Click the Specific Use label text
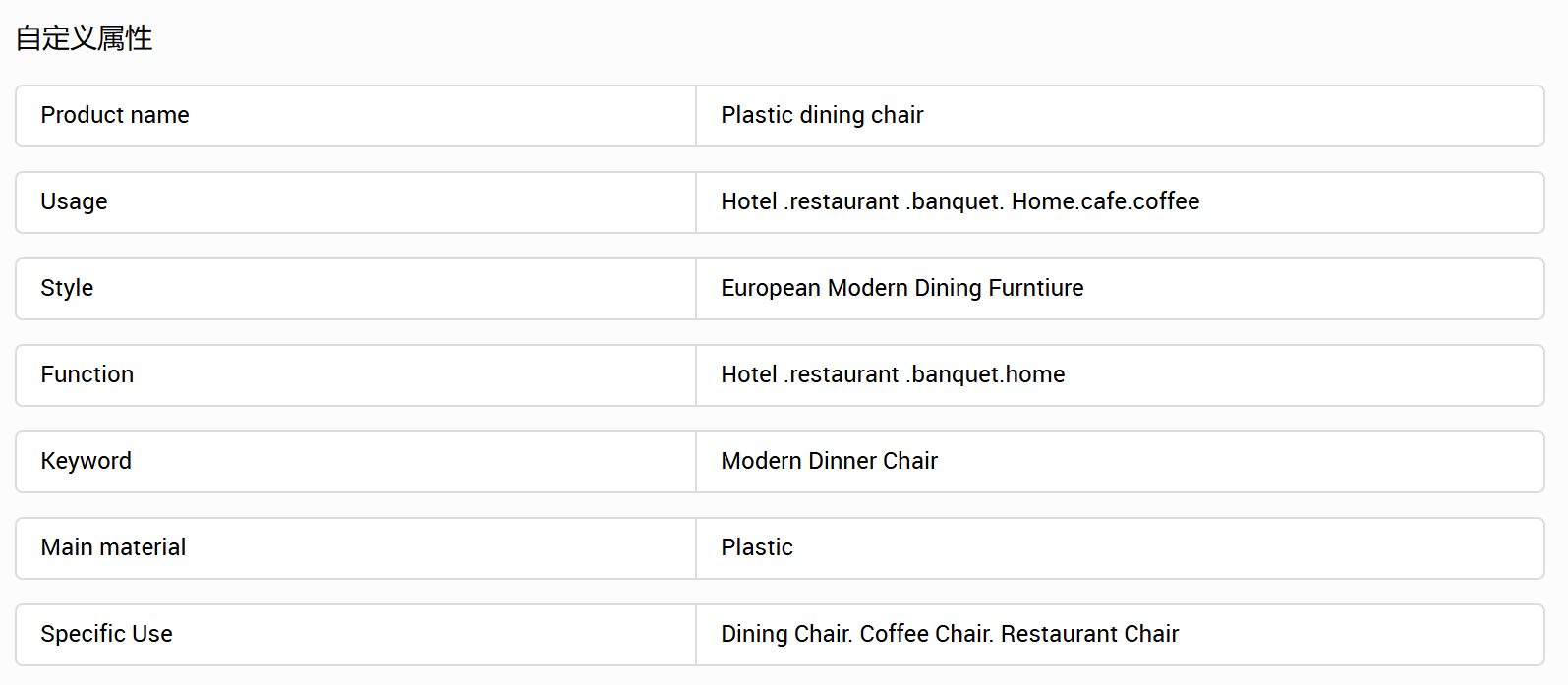Image resolution: width=1568 pixels, height=685 pixels. [106, 635]
